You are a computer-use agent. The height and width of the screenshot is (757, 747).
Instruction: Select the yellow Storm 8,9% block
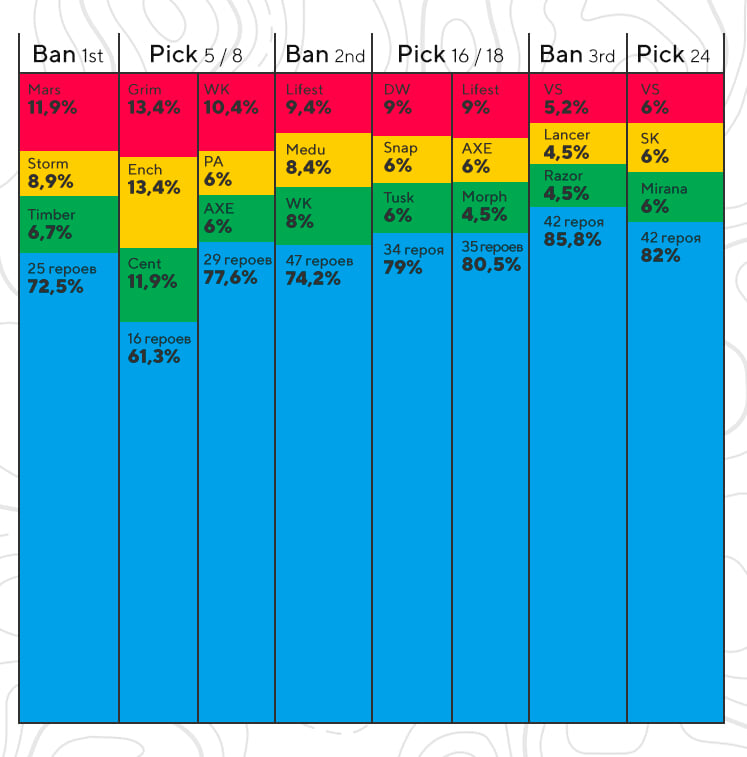69,173
